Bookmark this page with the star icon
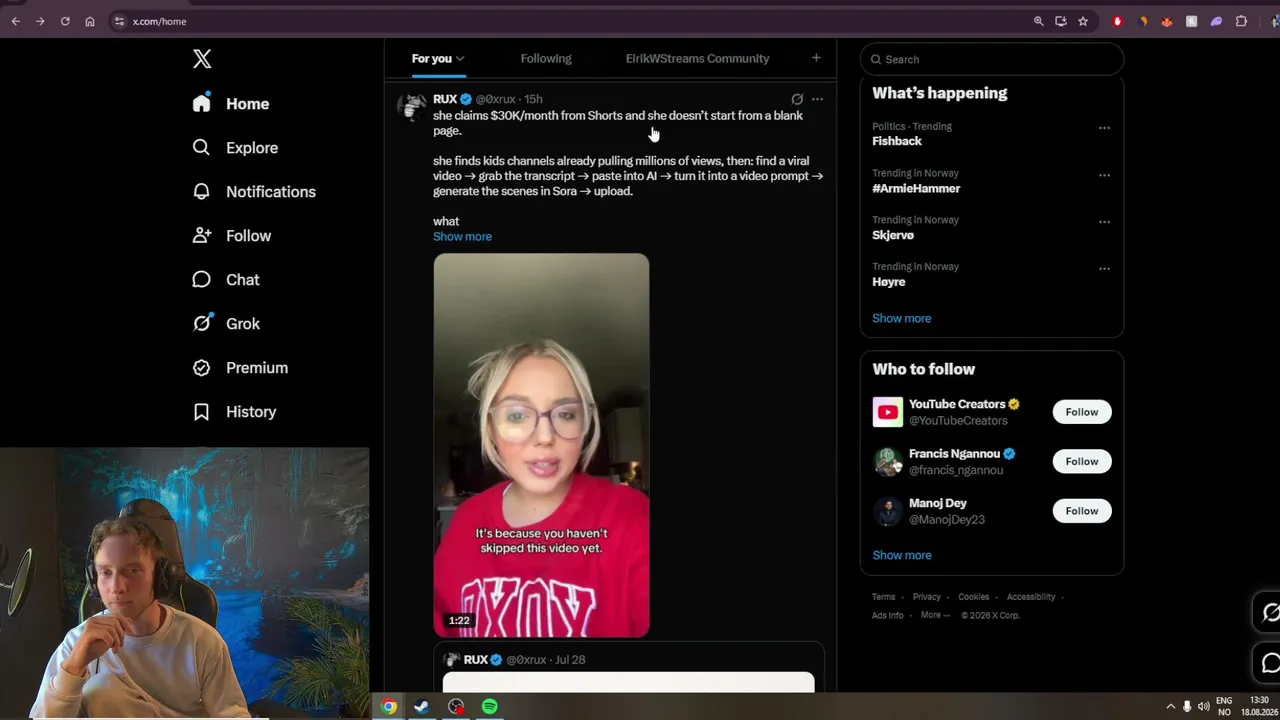 [x=1083, y=21]
